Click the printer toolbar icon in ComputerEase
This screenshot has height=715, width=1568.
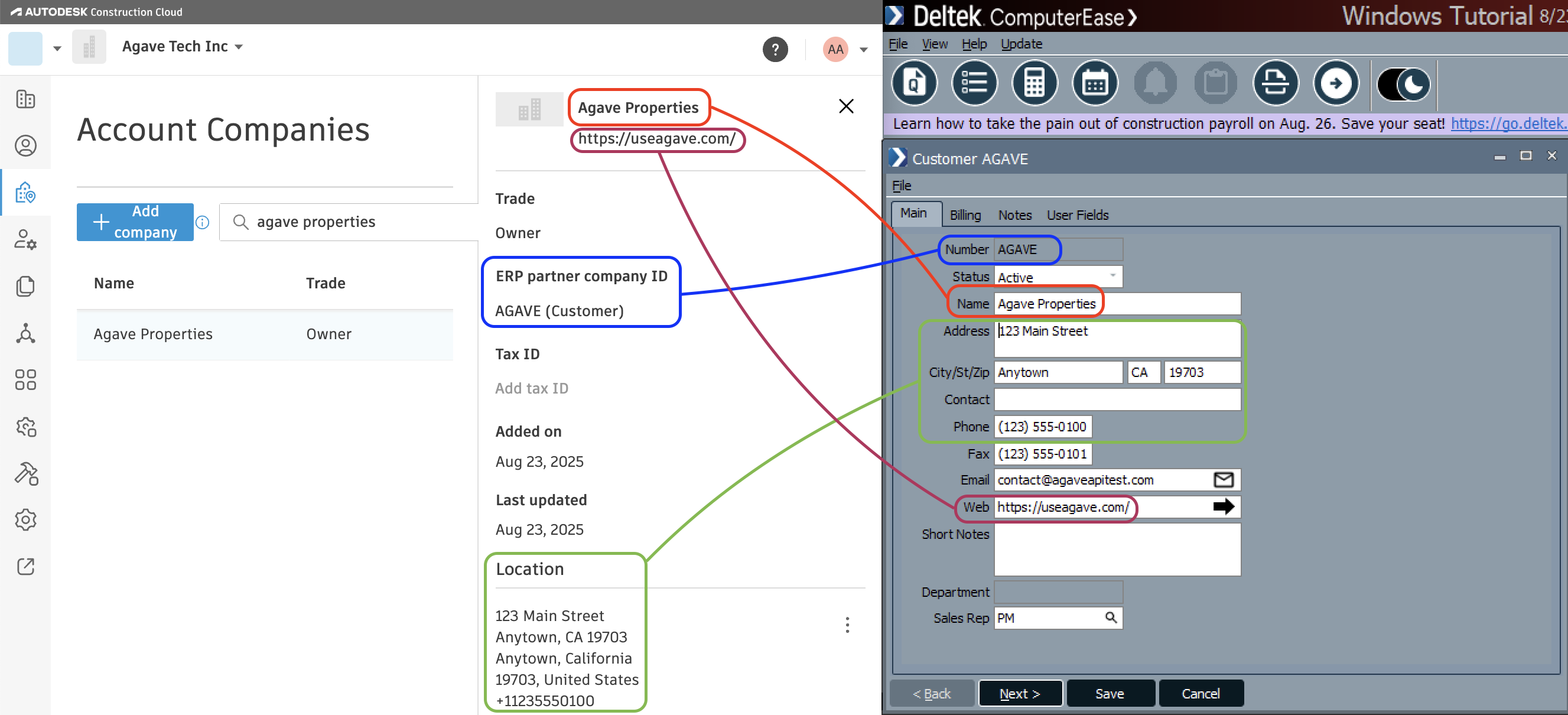1276,83
